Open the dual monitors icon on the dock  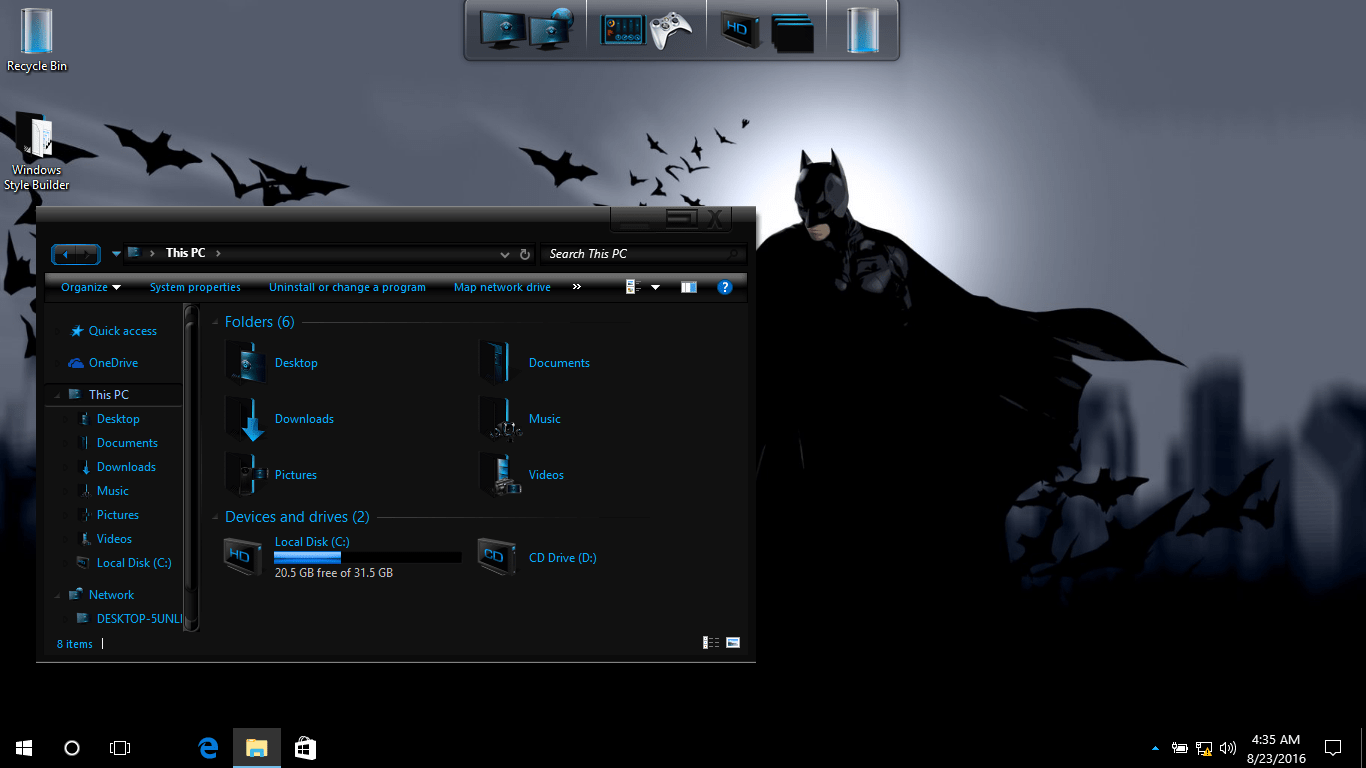pos(520,28)
